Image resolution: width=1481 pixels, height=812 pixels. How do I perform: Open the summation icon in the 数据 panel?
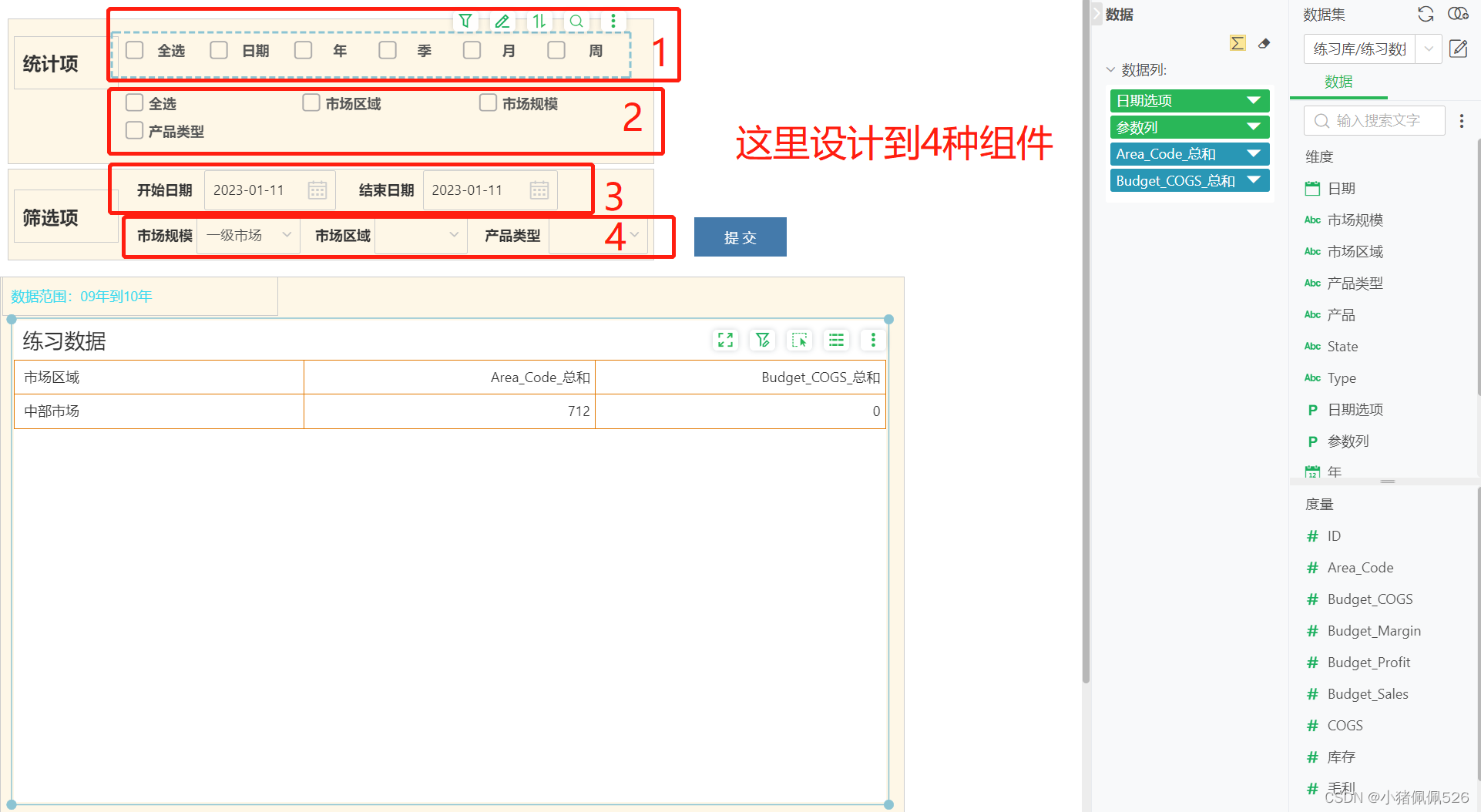1238,43
